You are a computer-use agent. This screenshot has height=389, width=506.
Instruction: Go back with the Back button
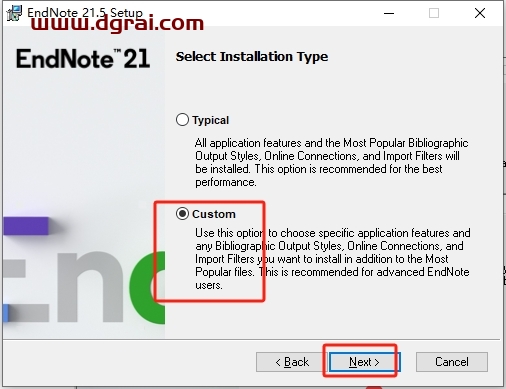coord(292,362)
